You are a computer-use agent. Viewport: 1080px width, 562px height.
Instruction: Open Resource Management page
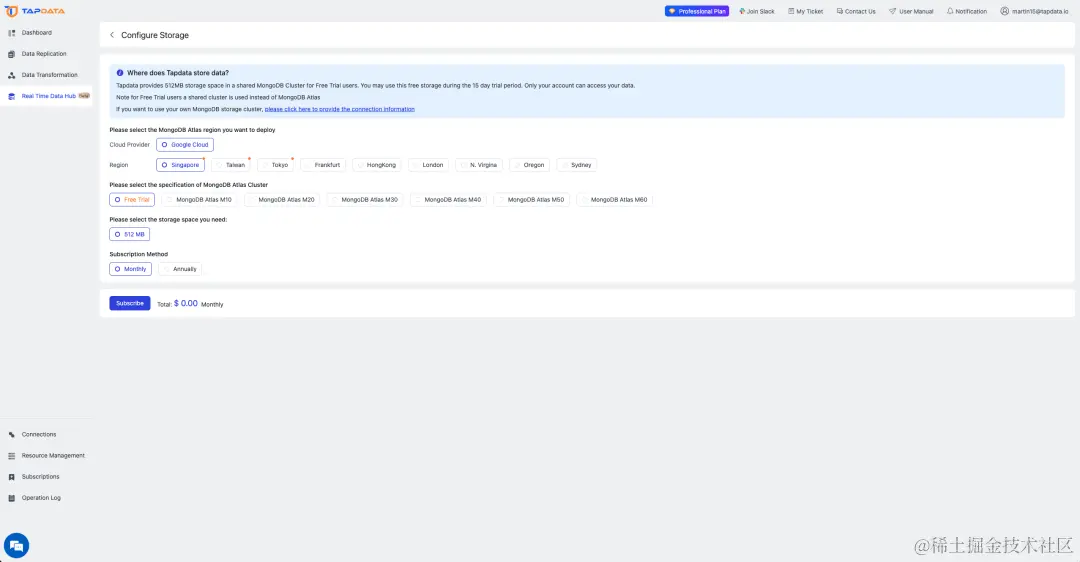pos(53,456)
